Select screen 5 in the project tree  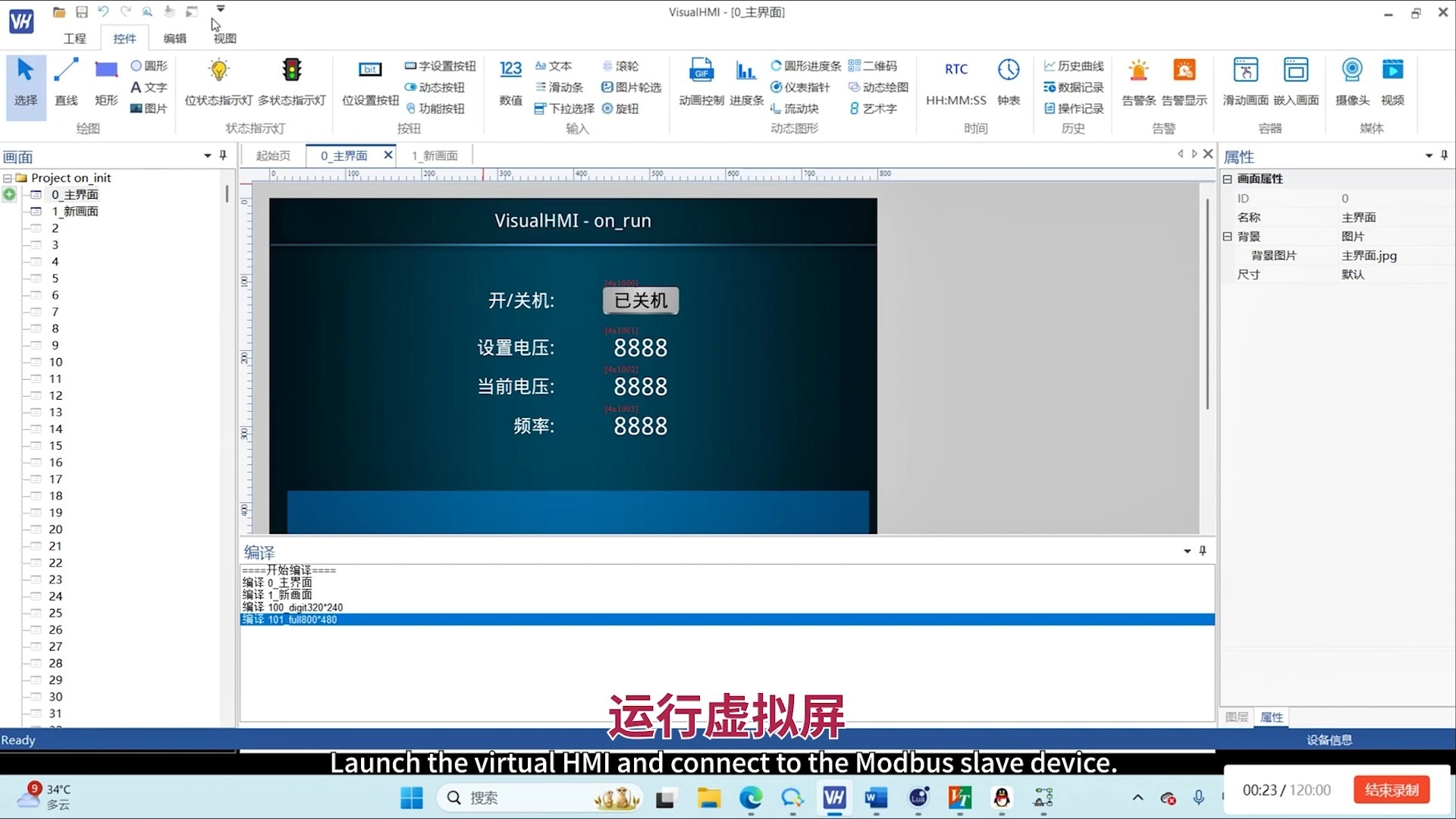pyautogui.click(x=54, y=278)
